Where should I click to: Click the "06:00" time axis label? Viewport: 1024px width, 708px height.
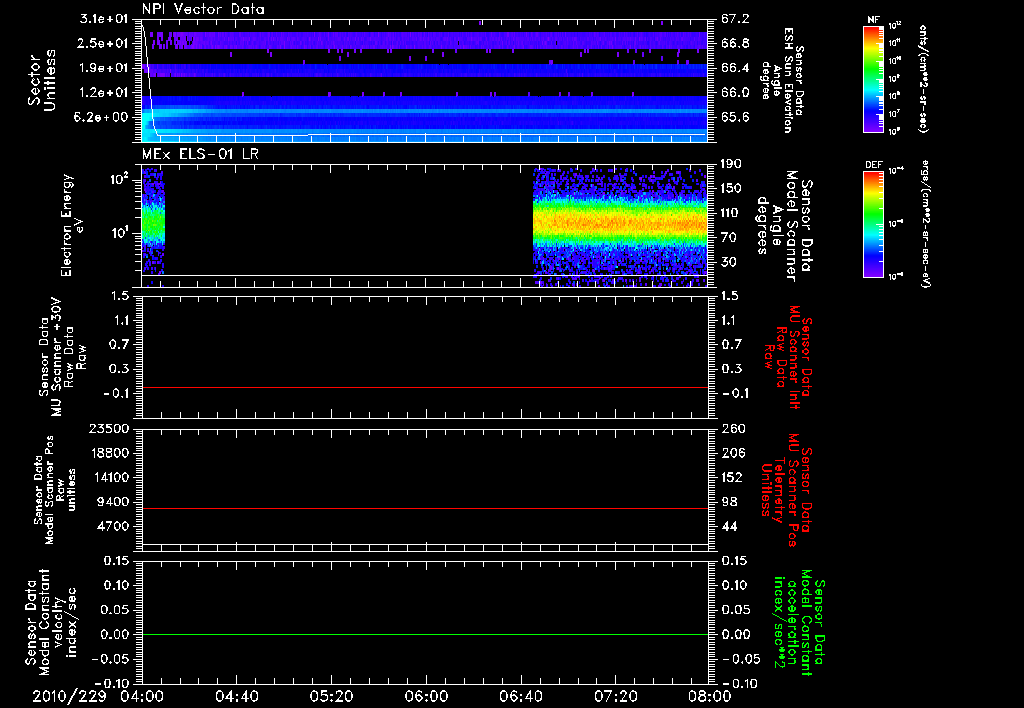426,697
